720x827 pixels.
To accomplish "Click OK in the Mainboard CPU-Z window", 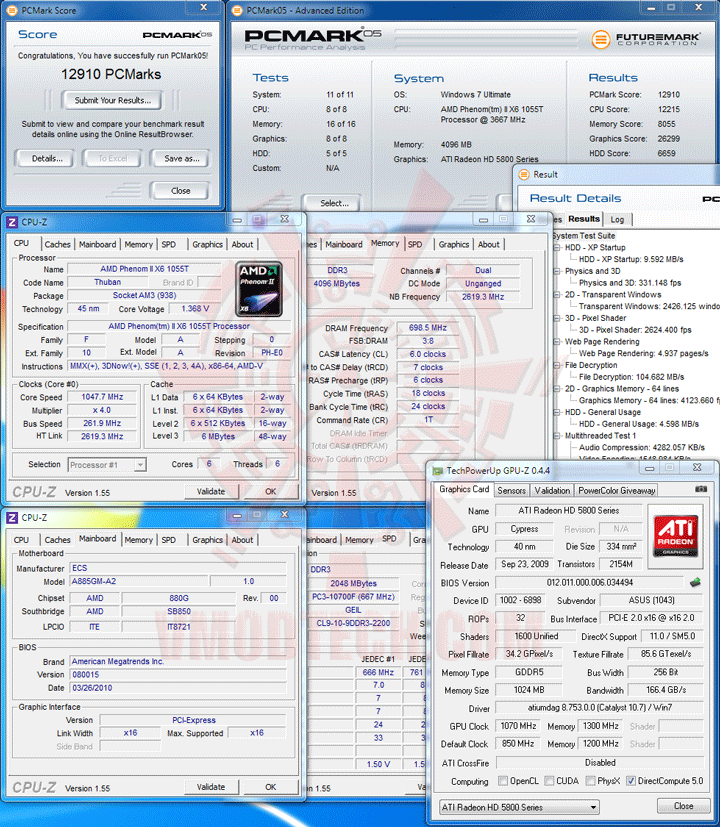I will point(271,787).
